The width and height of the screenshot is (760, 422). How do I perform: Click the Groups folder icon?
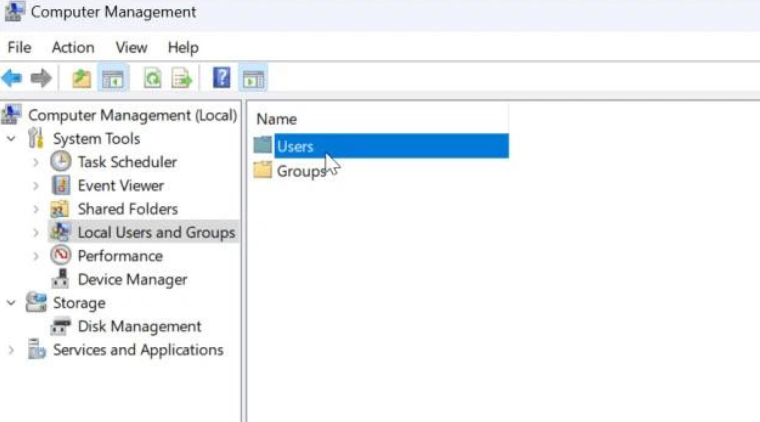[263, 170]
